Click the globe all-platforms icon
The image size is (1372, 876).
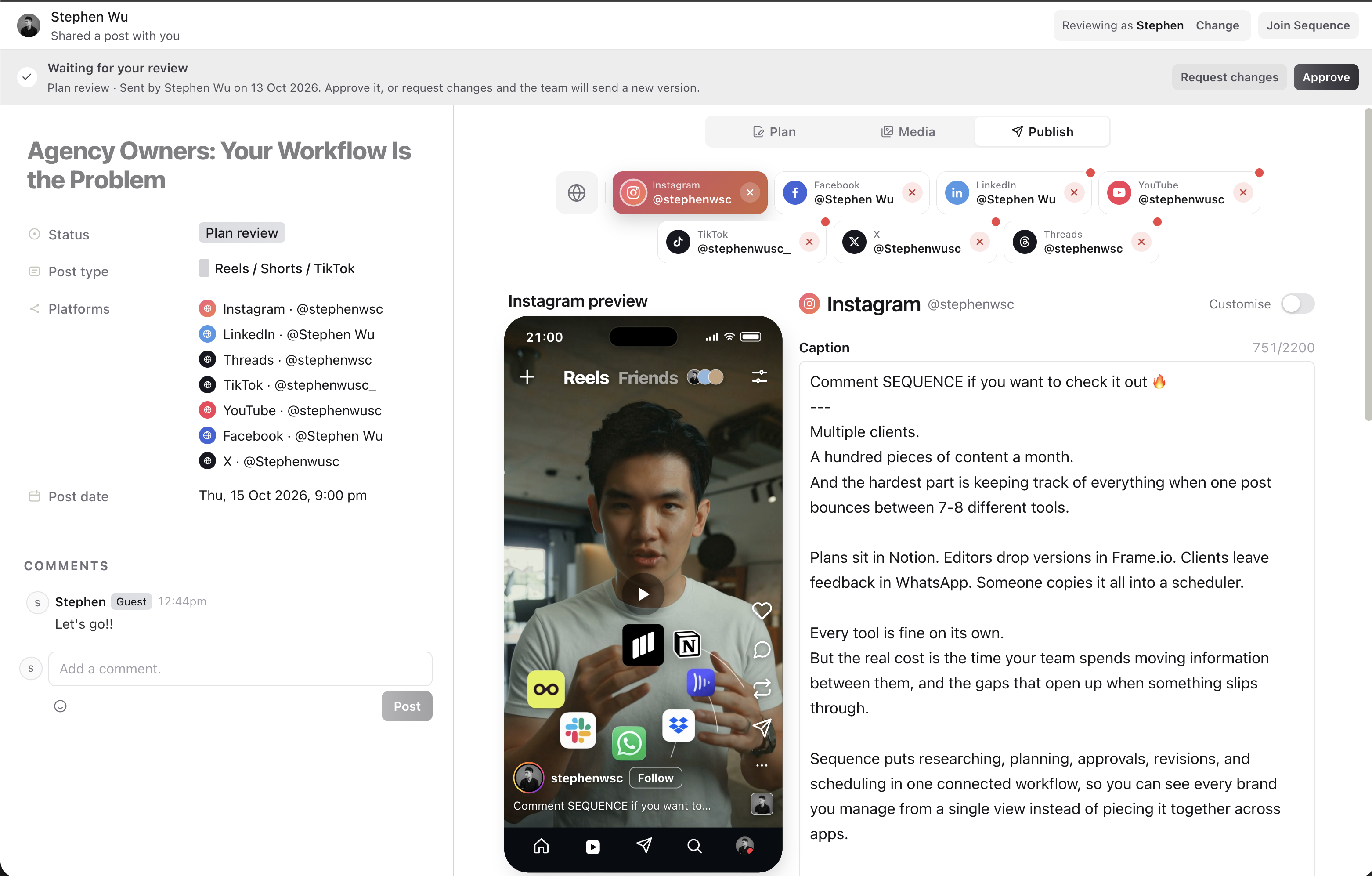(577, 192)
